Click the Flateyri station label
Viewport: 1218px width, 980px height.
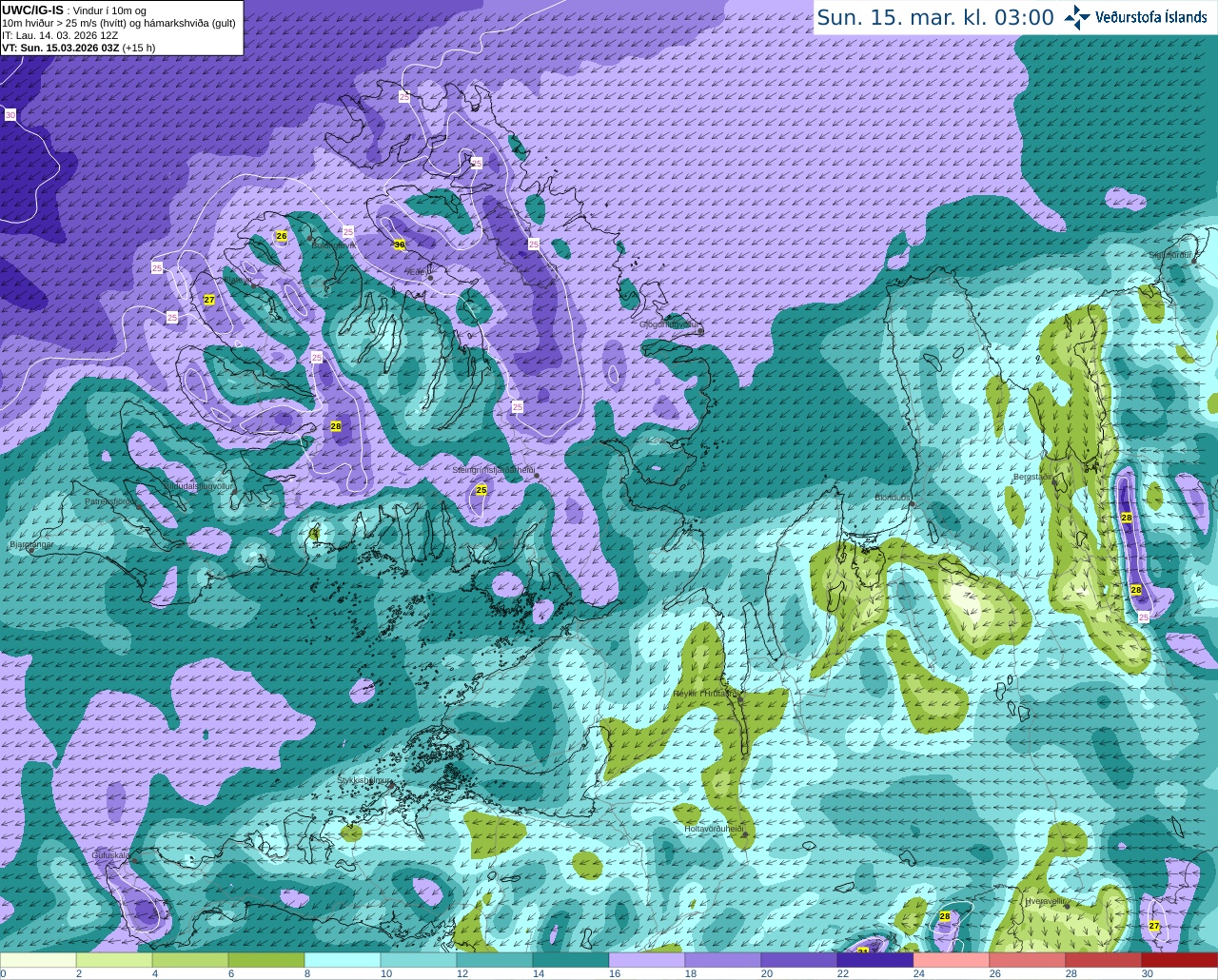click(240, 281)
